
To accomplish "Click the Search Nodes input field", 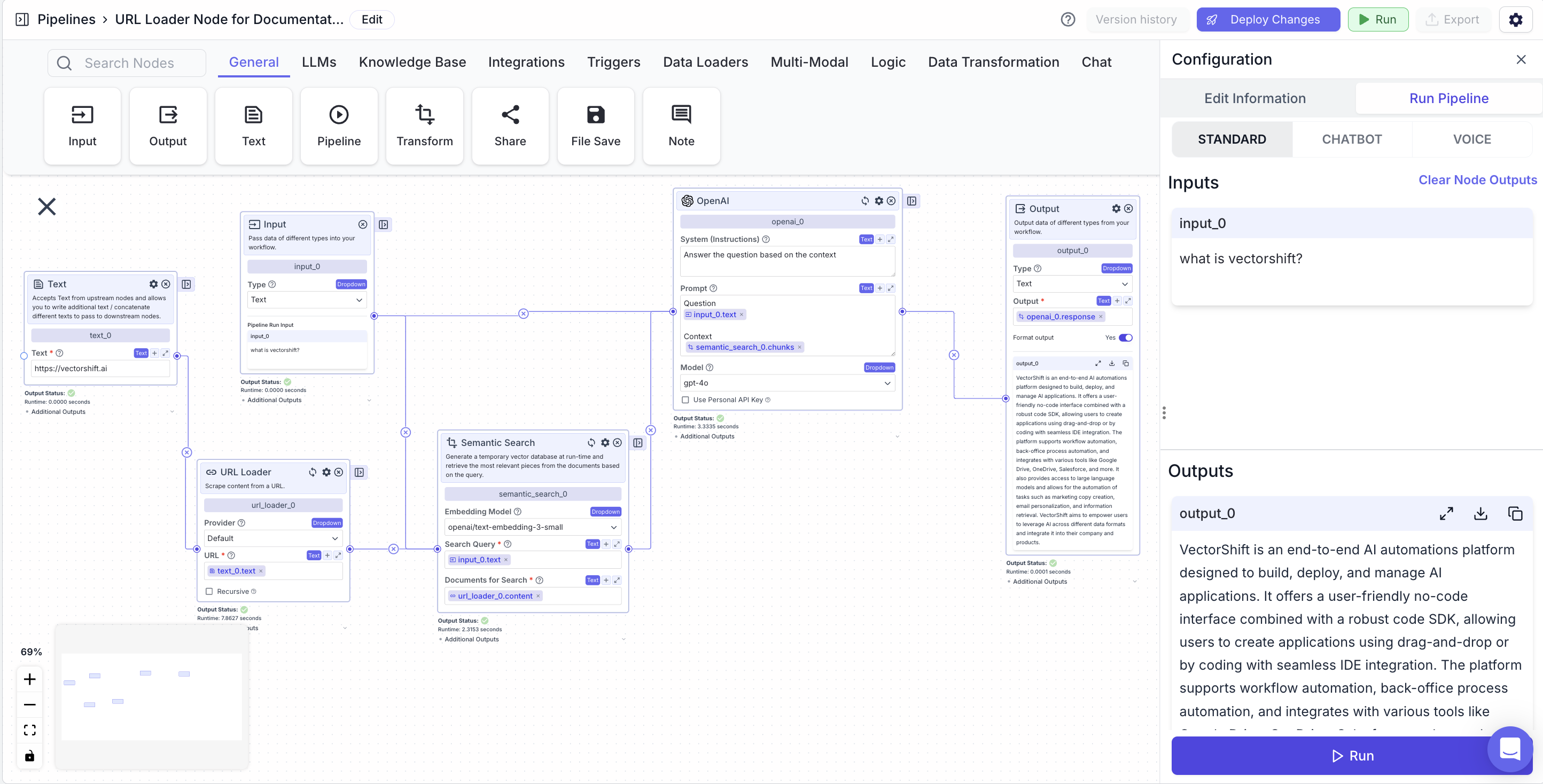I will coord(129,63).
